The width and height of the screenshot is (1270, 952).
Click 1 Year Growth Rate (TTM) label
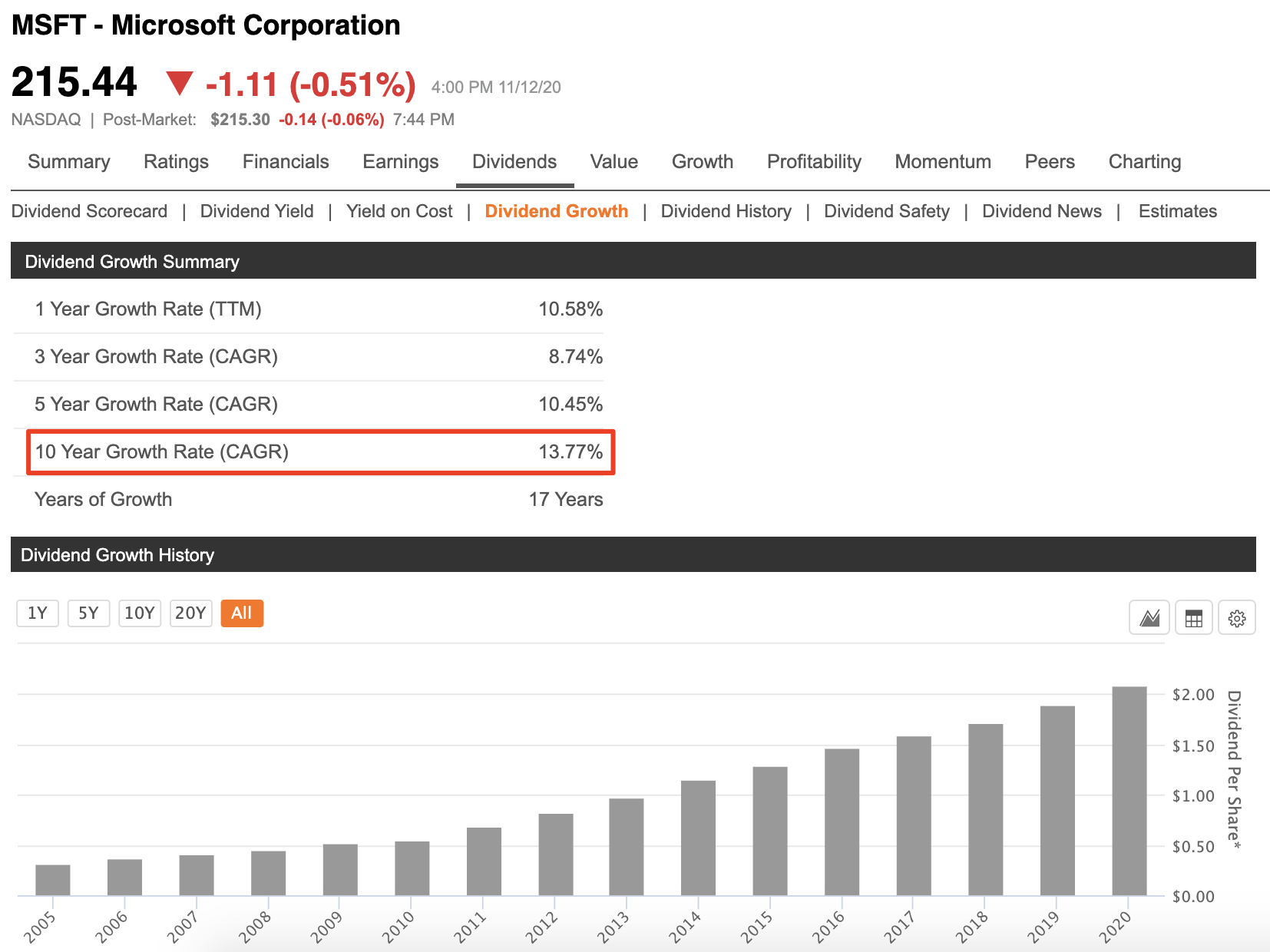[x=148, y=309]
